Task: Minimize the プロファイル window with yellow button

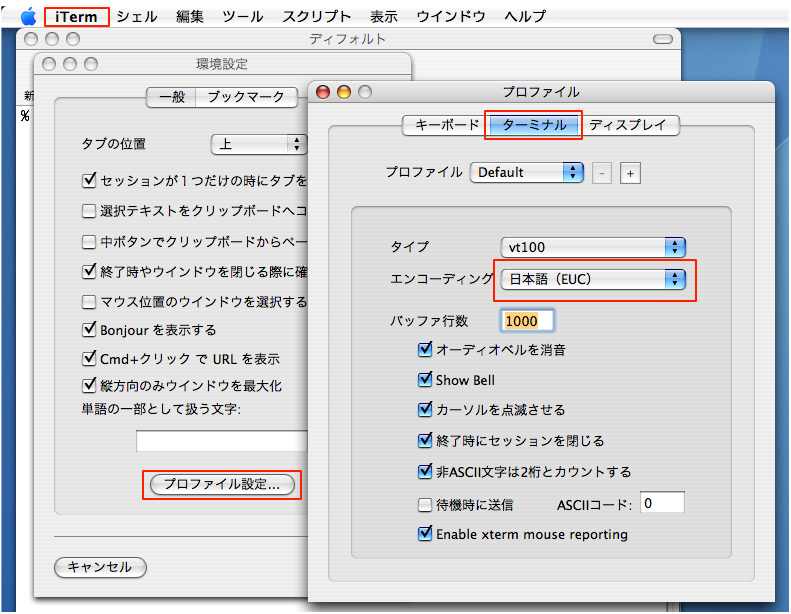Action: [344, 92]
